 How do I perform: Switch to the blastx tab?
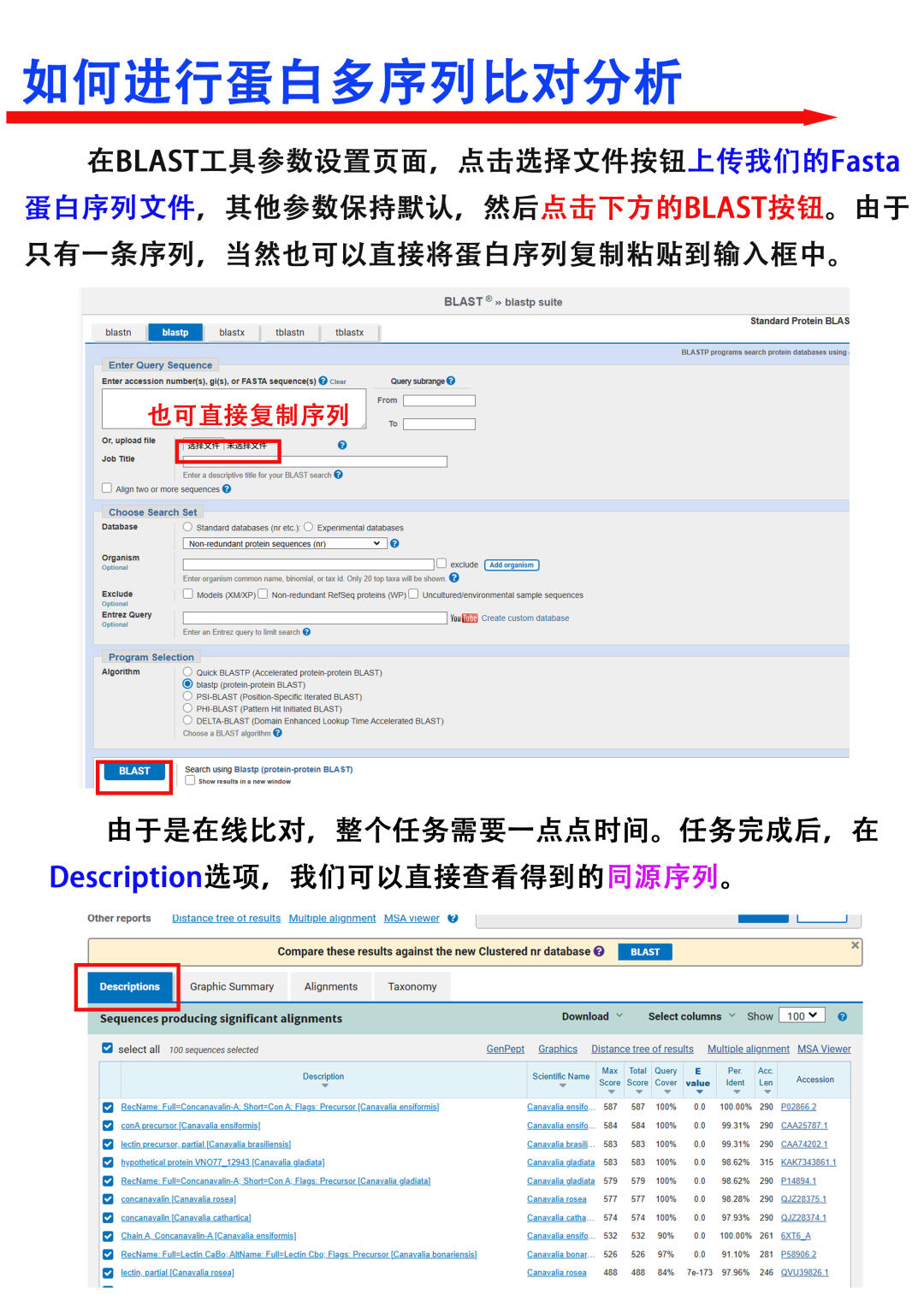click(232, 333)
